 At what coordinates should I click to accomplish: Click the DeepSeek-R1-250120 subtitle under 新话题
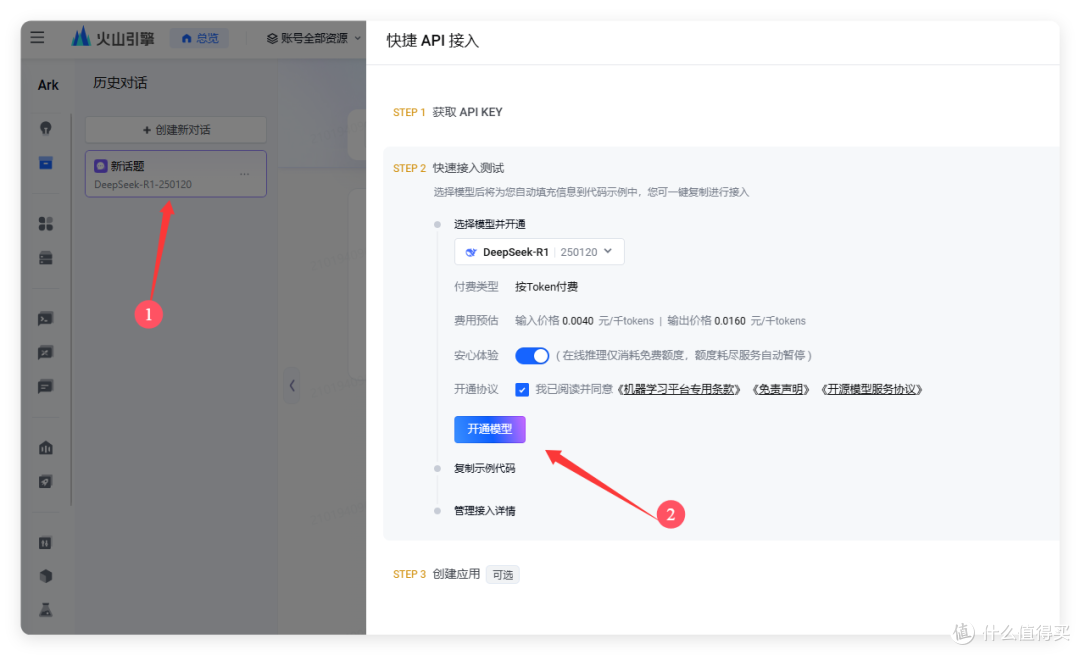143,185
